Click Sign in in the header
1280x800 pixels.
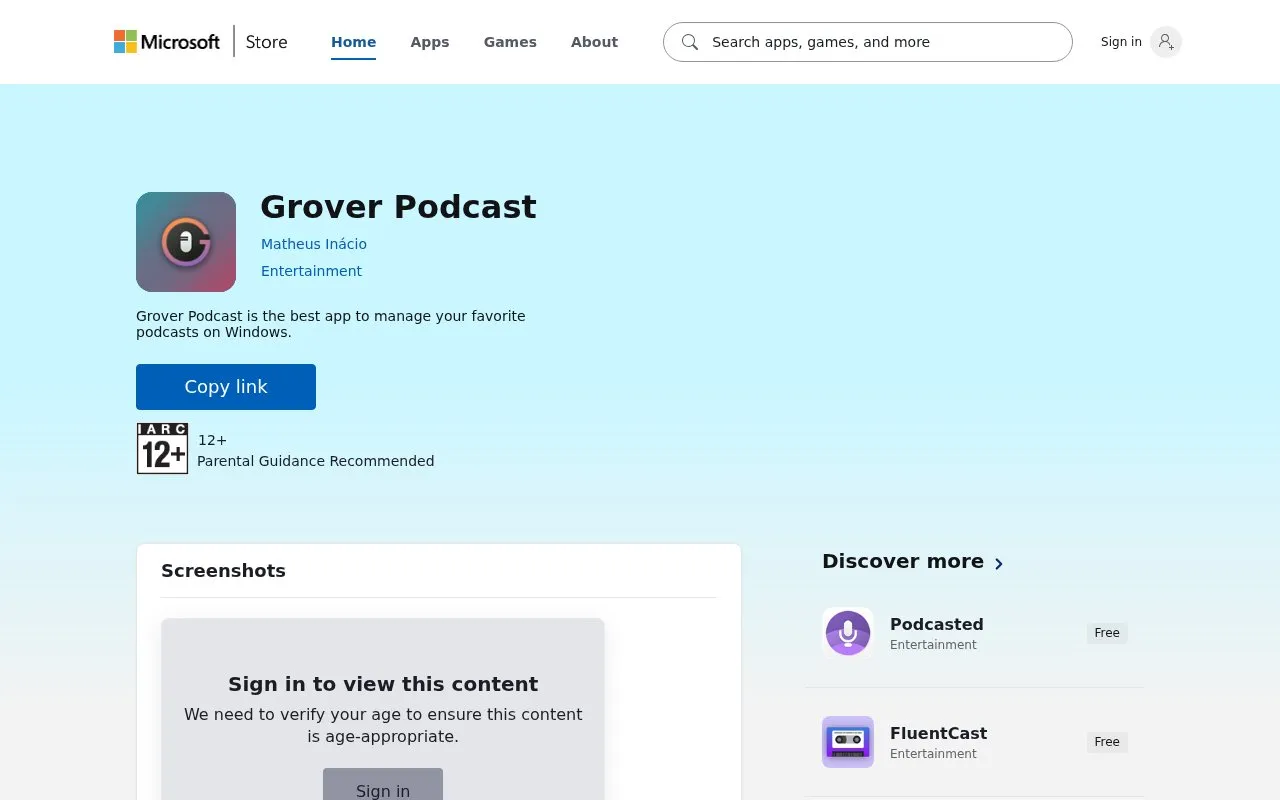tap(1121, 42)
